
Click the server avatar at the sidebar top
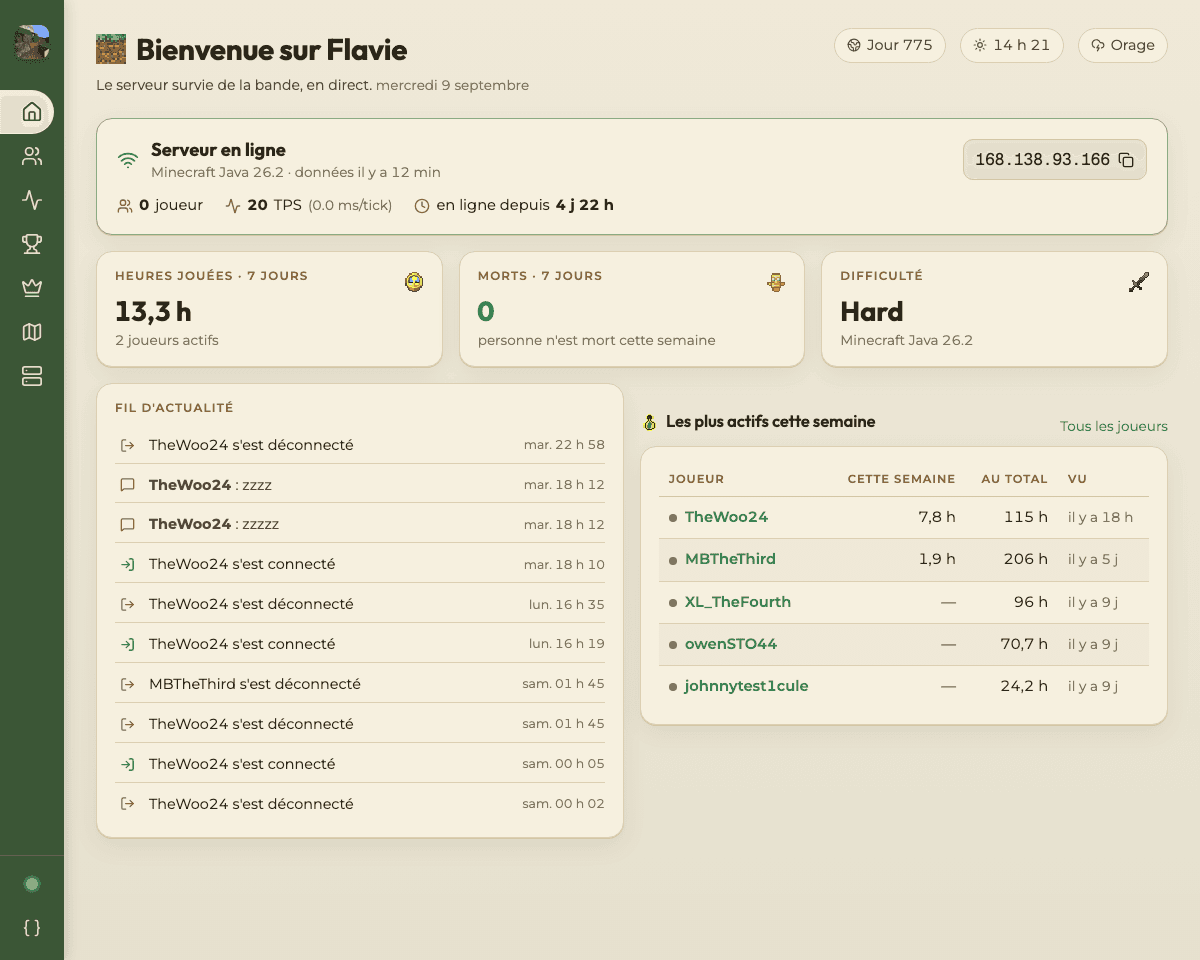point(32,44)
